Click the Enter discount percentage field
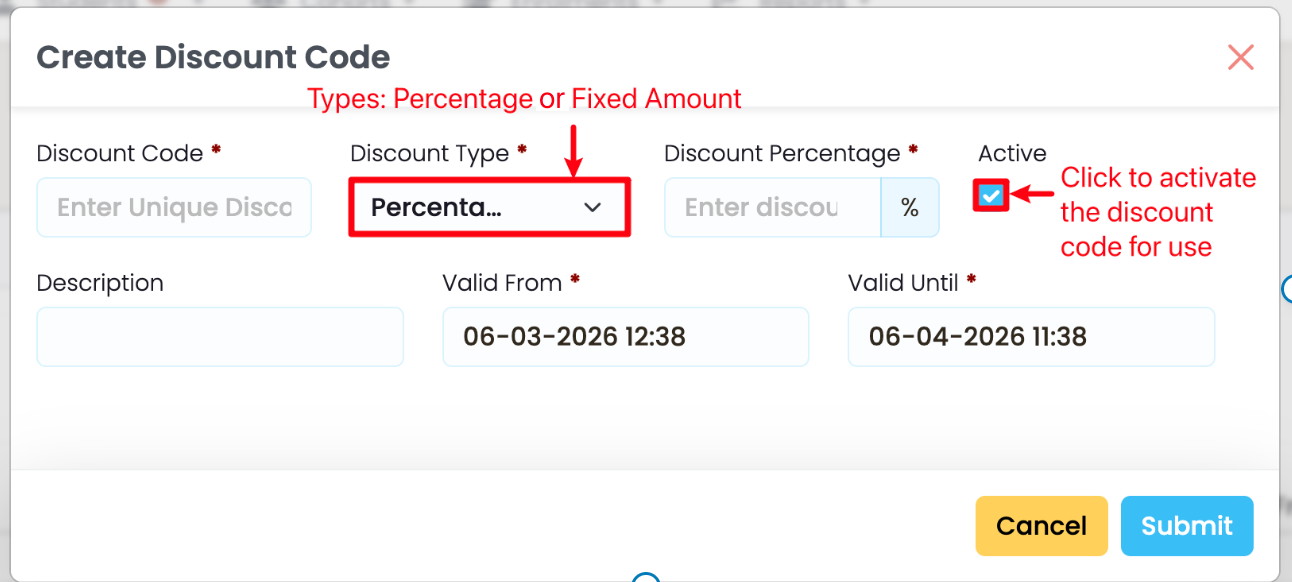Viewport: 1292px width, 582px height. tap(772, 207)
